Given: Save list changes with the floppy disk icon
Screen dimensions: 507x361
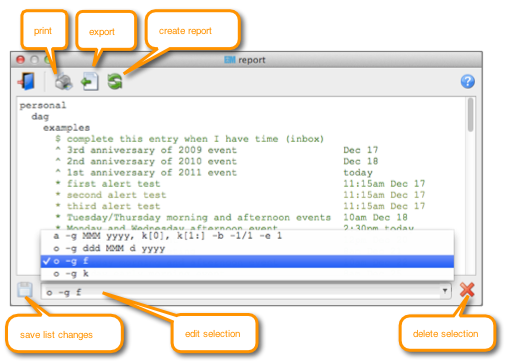Looking at the screenshot, I should pyautogui.click(x=25, y=290).
